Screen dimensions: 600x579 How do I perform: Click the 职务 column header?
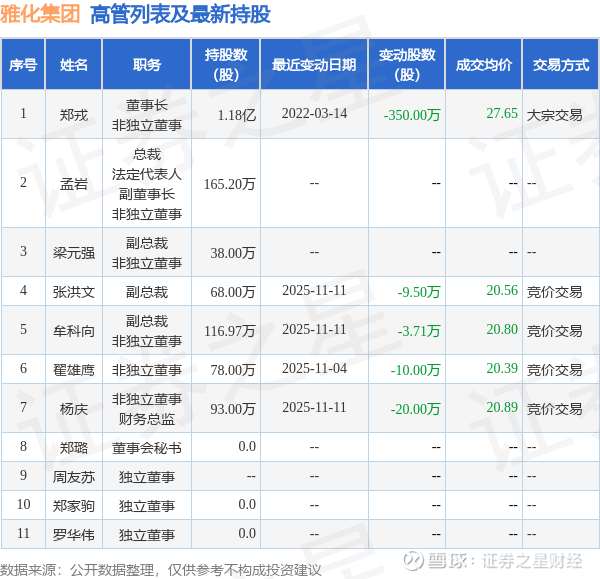click(147, 65)
